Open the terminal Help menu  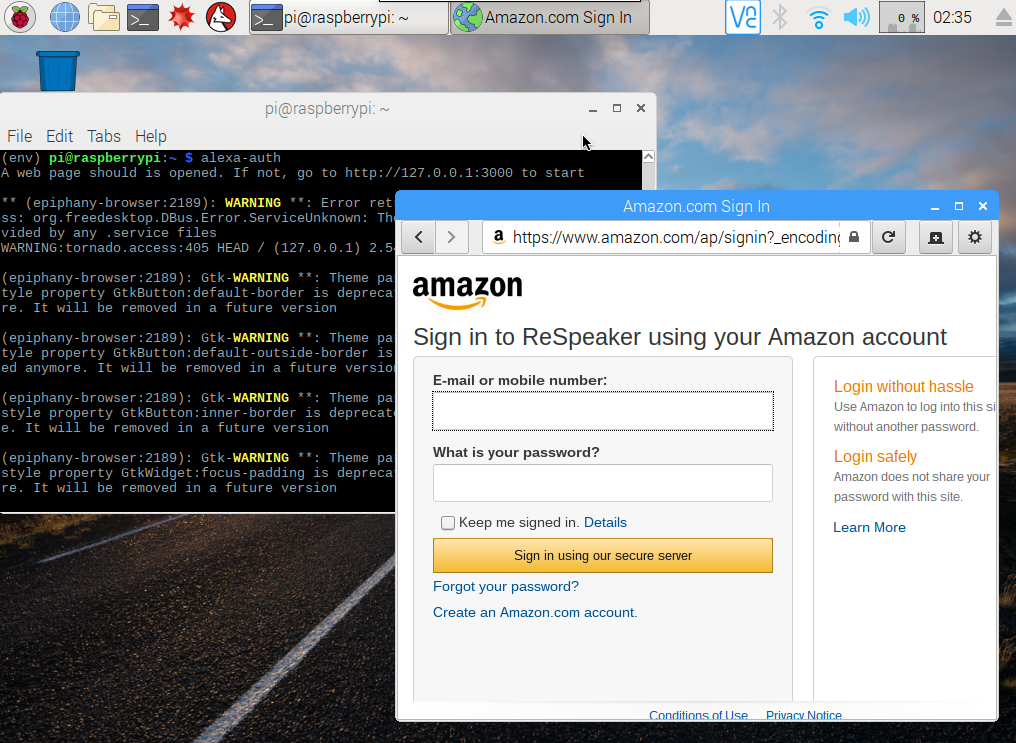150,136
